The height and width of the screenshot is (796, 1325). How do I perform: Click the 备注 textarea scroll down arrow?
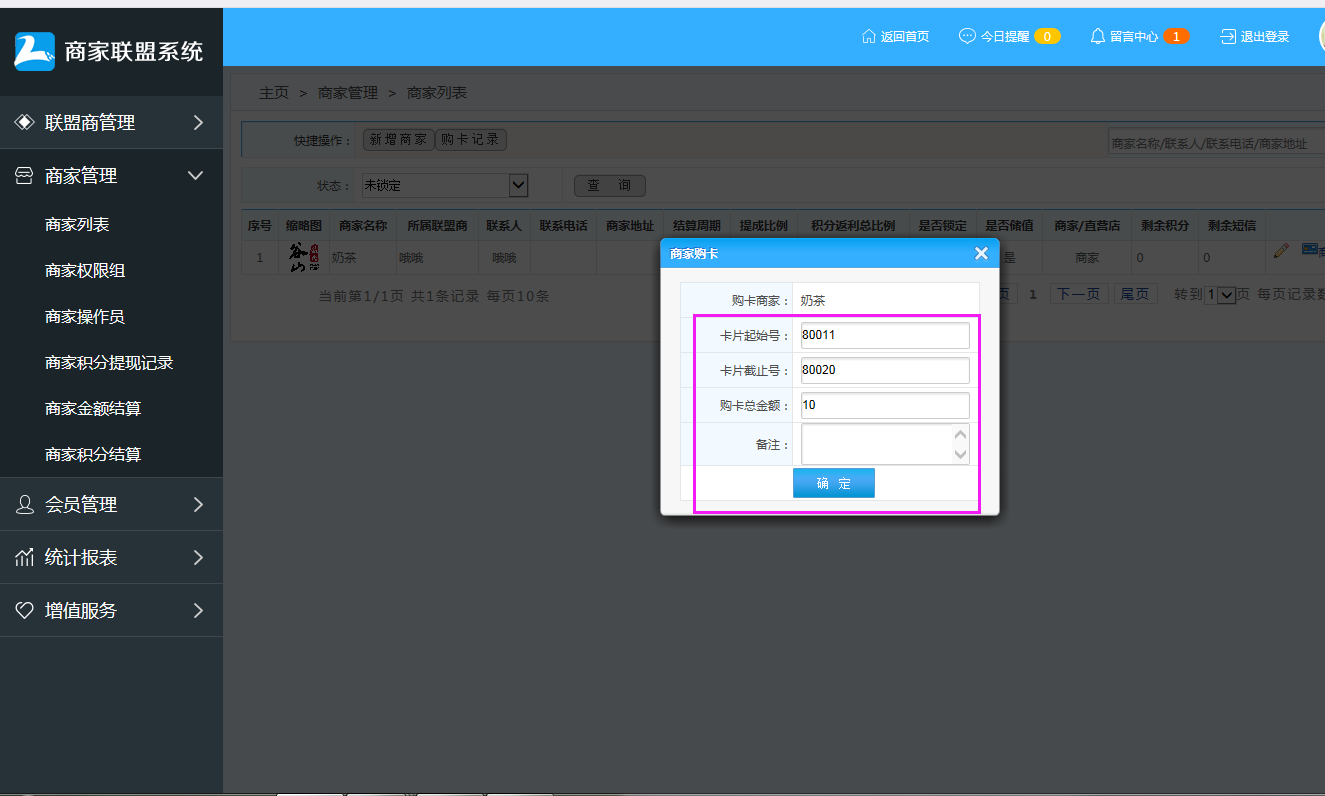[x=961, y=455]
